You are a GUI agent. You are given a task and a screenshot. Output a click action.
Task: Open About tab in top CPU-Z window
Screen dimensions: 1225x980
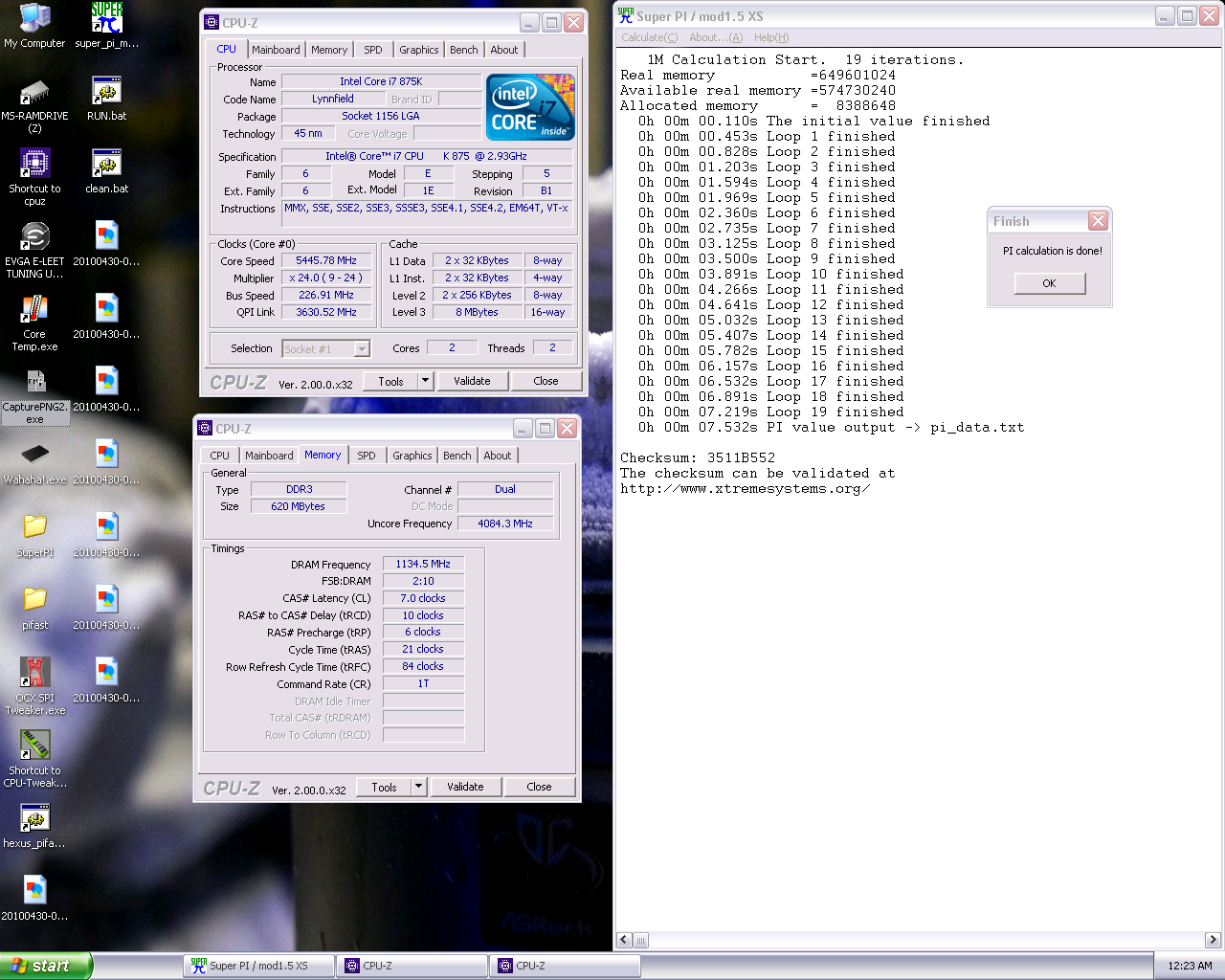pyautogui.click(x=504, y=50)
